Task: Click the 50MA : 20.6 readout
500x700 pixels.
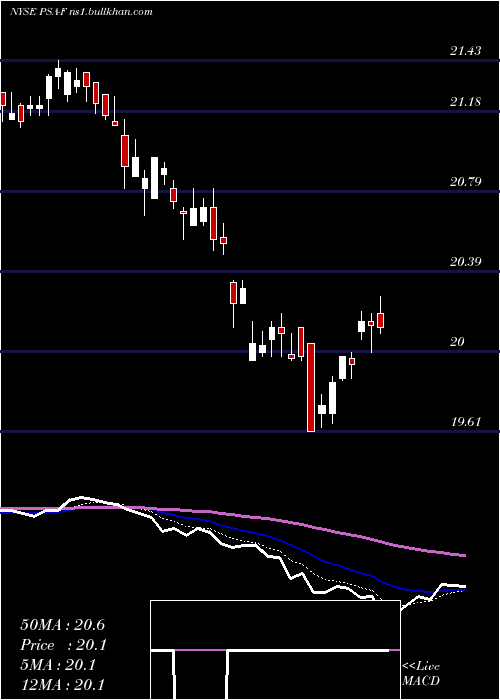Action: click(x=62, y=625)
